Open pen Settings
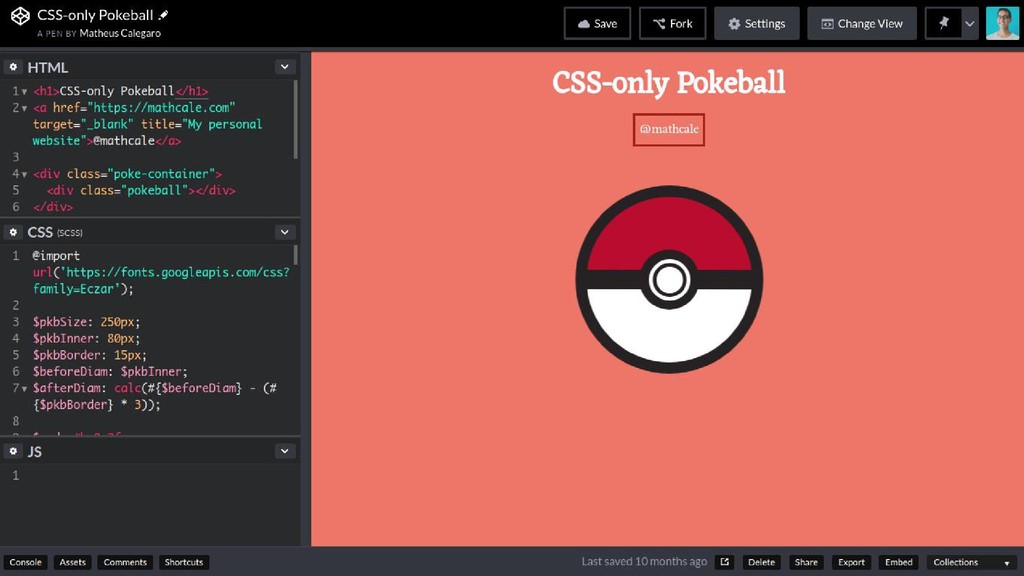 [x=757, y=24]
